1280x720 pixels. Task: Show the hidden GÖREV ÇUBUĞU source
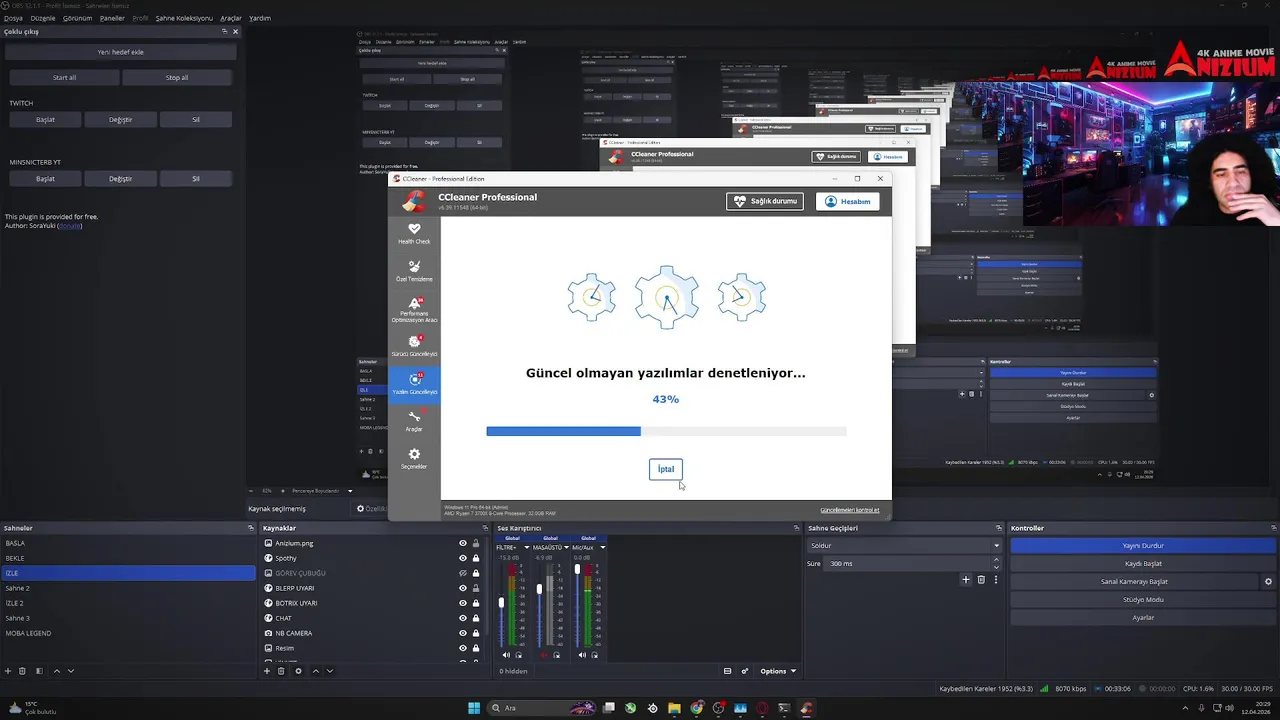462,573
